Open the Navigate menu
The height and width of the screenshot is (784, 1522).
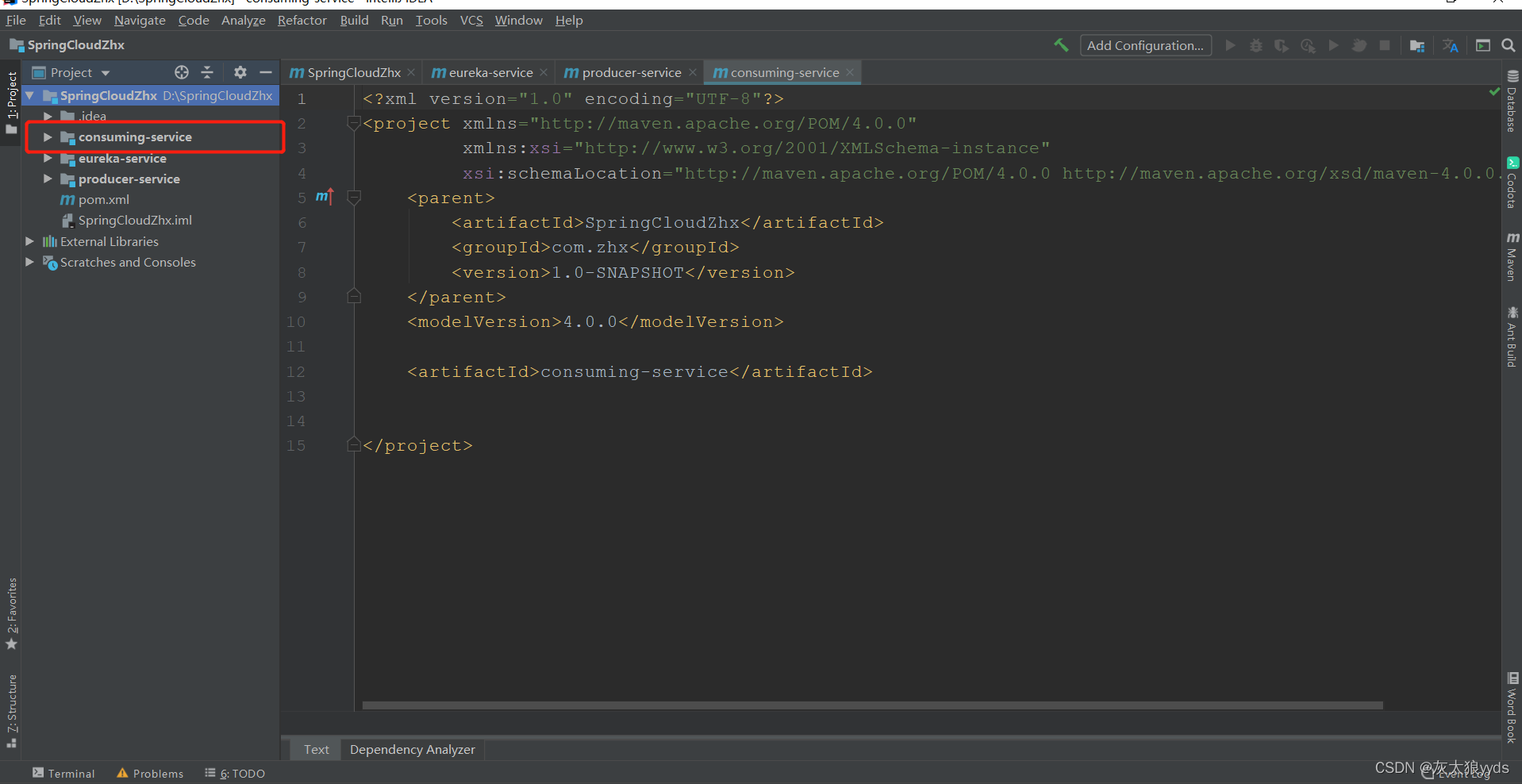140,20
